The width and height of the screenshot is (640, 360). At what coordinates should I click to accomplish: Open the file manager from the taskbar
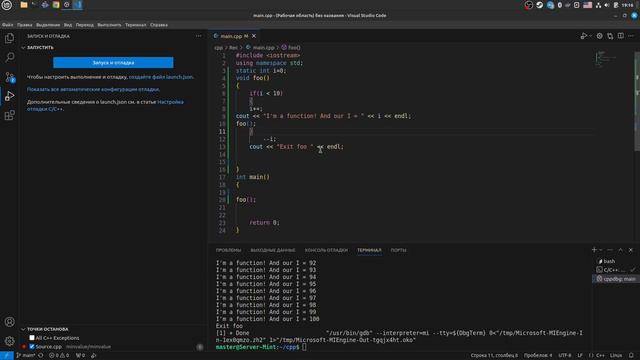pyautogui.click(x=24, y=5)
